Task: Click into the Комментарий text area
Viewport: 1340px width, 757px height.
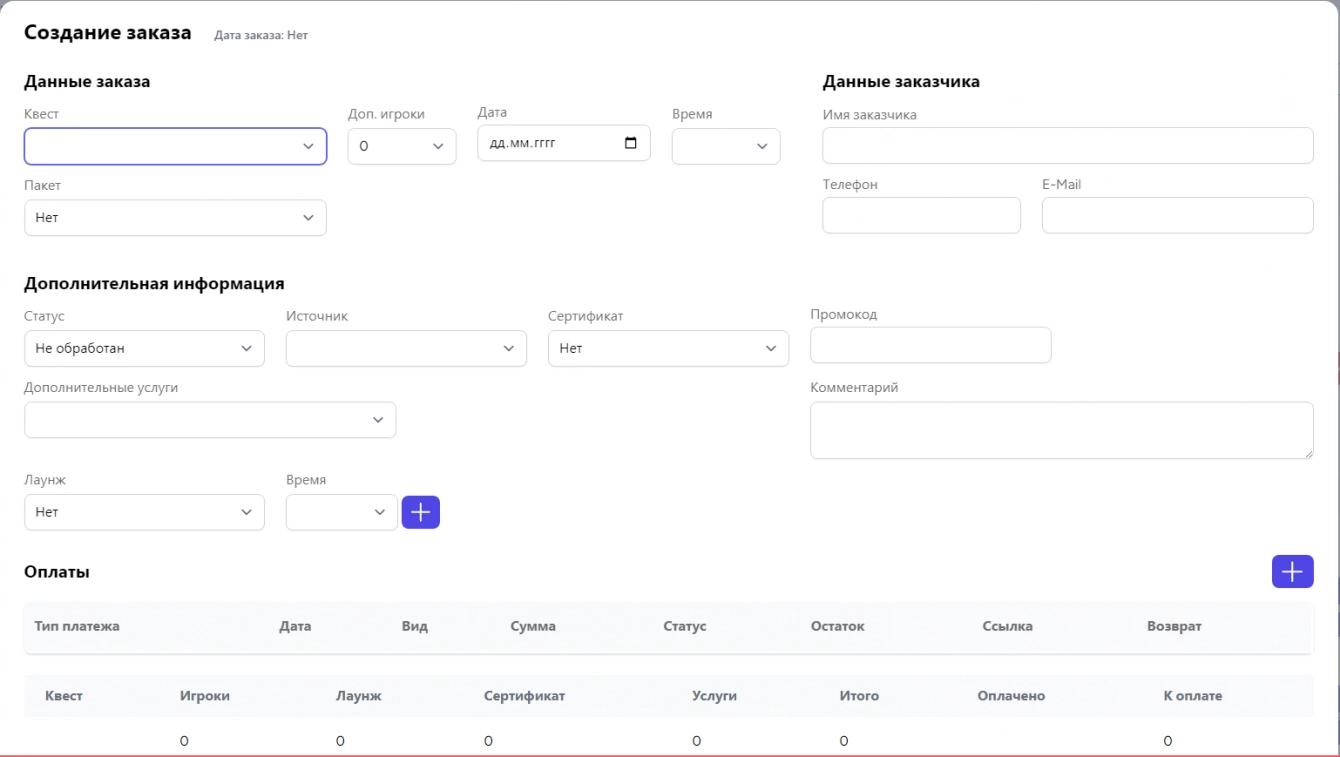Action: tap(1061, 430)
